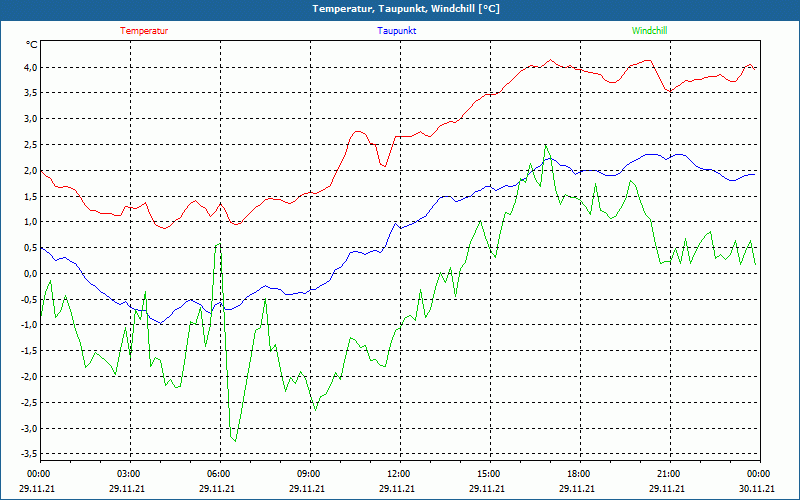The image size is (800, 500).
Task: Click the '00:00' time label dated 30.11.21
Action: [757, 474]
